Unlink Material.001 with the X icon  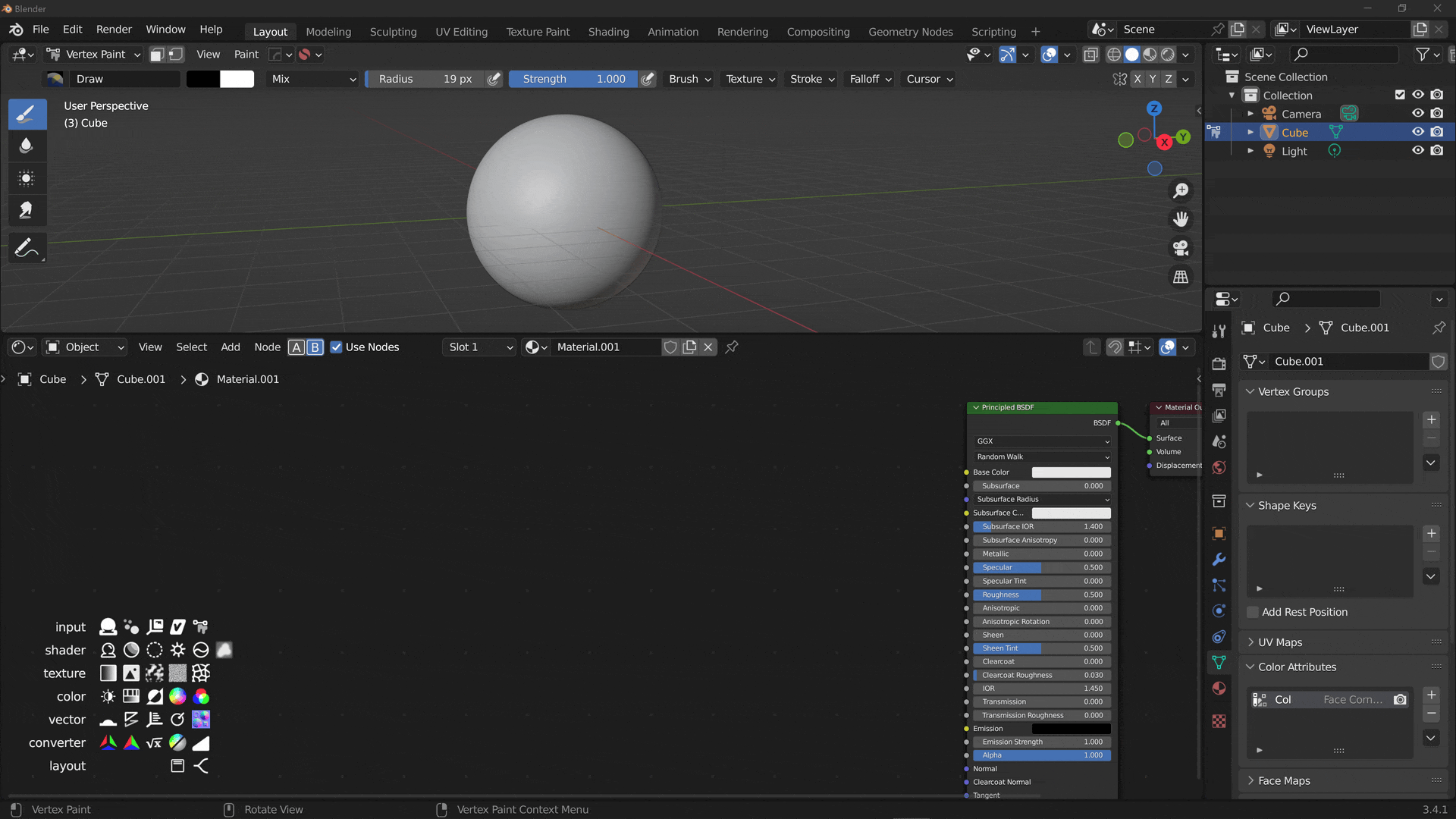[708, 347]
